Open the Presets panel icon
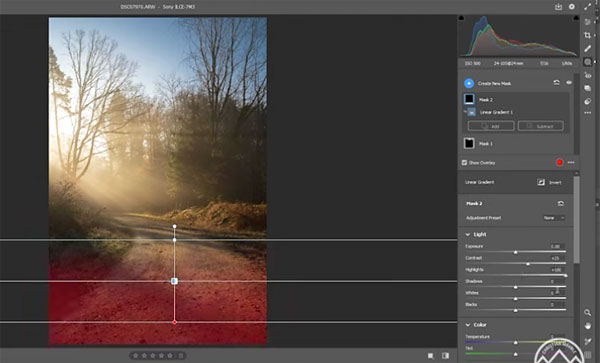600x363 pixels. point(587,101)
